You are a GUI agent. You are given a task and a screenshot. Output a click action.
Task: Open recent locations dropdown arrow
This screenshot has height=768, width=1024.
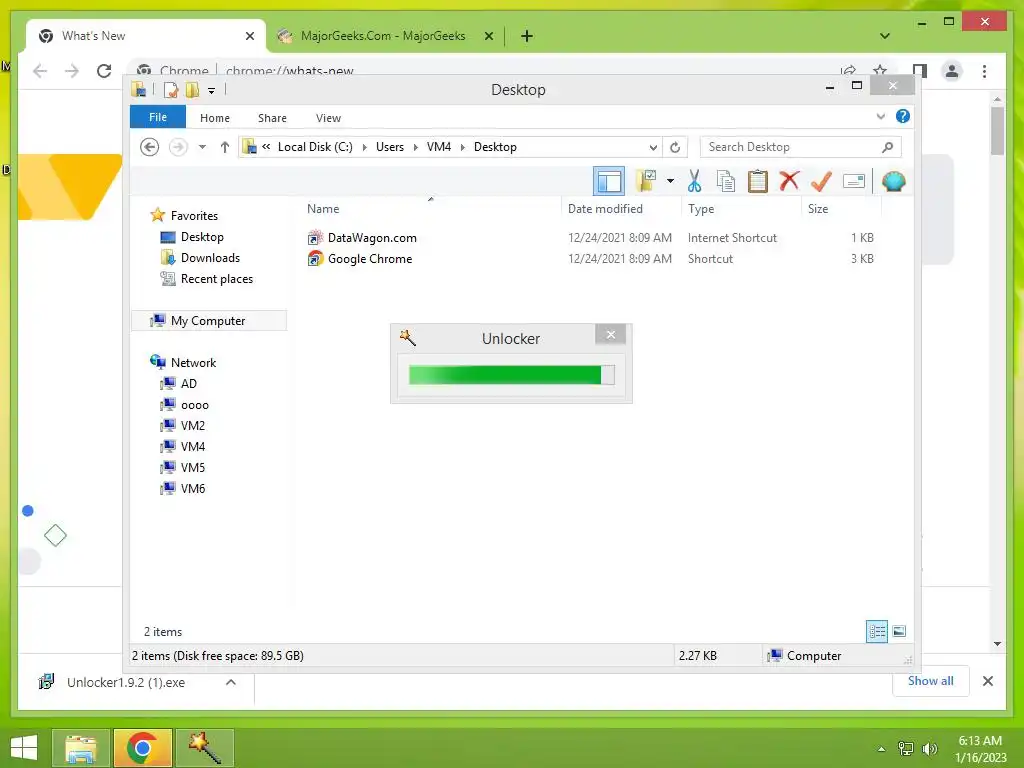(202, 147)
